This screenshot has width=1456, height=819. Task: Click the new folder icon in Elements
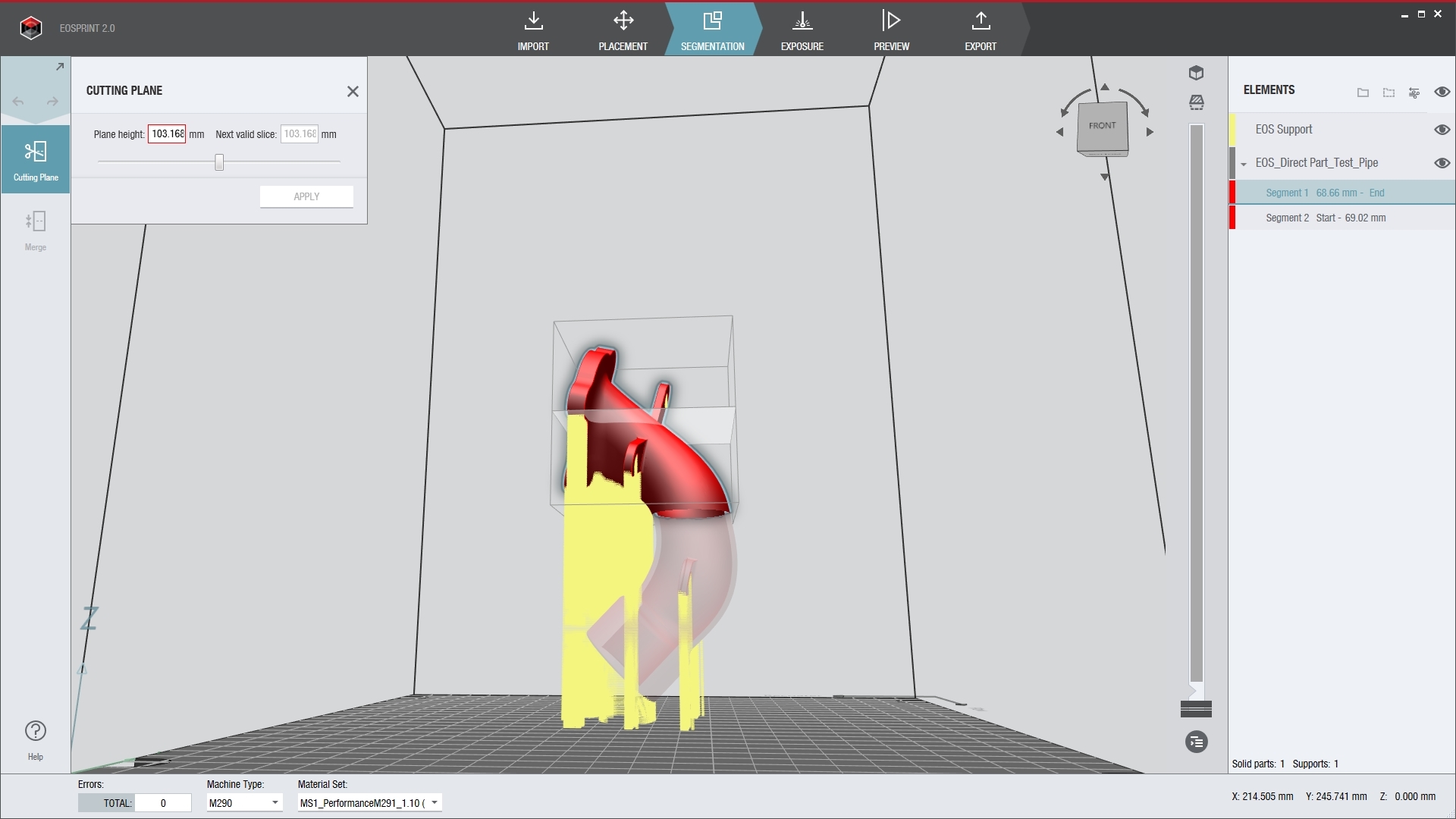pyautogui.click(x=1363, y=93)
